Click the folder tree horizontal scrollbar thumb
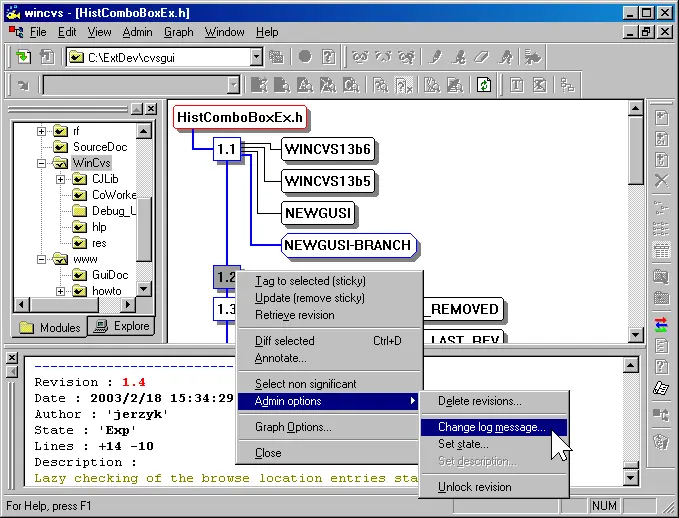Screen dimensions: 679x518 65,304
